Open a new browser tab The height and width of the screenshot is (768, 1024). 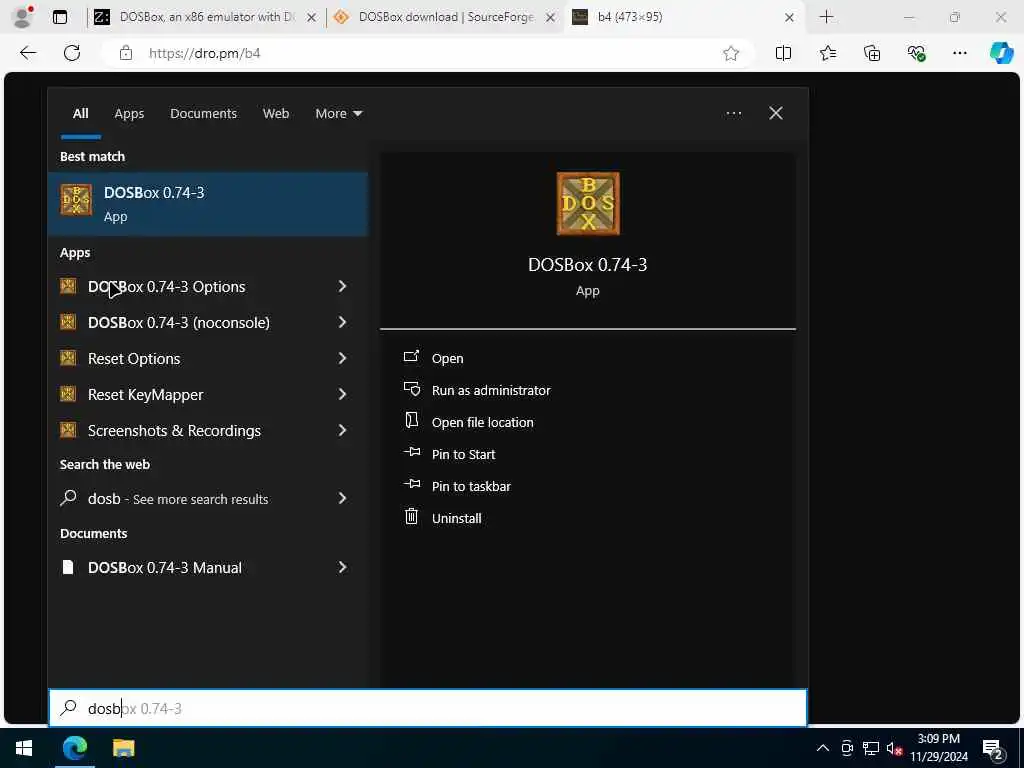826,17
